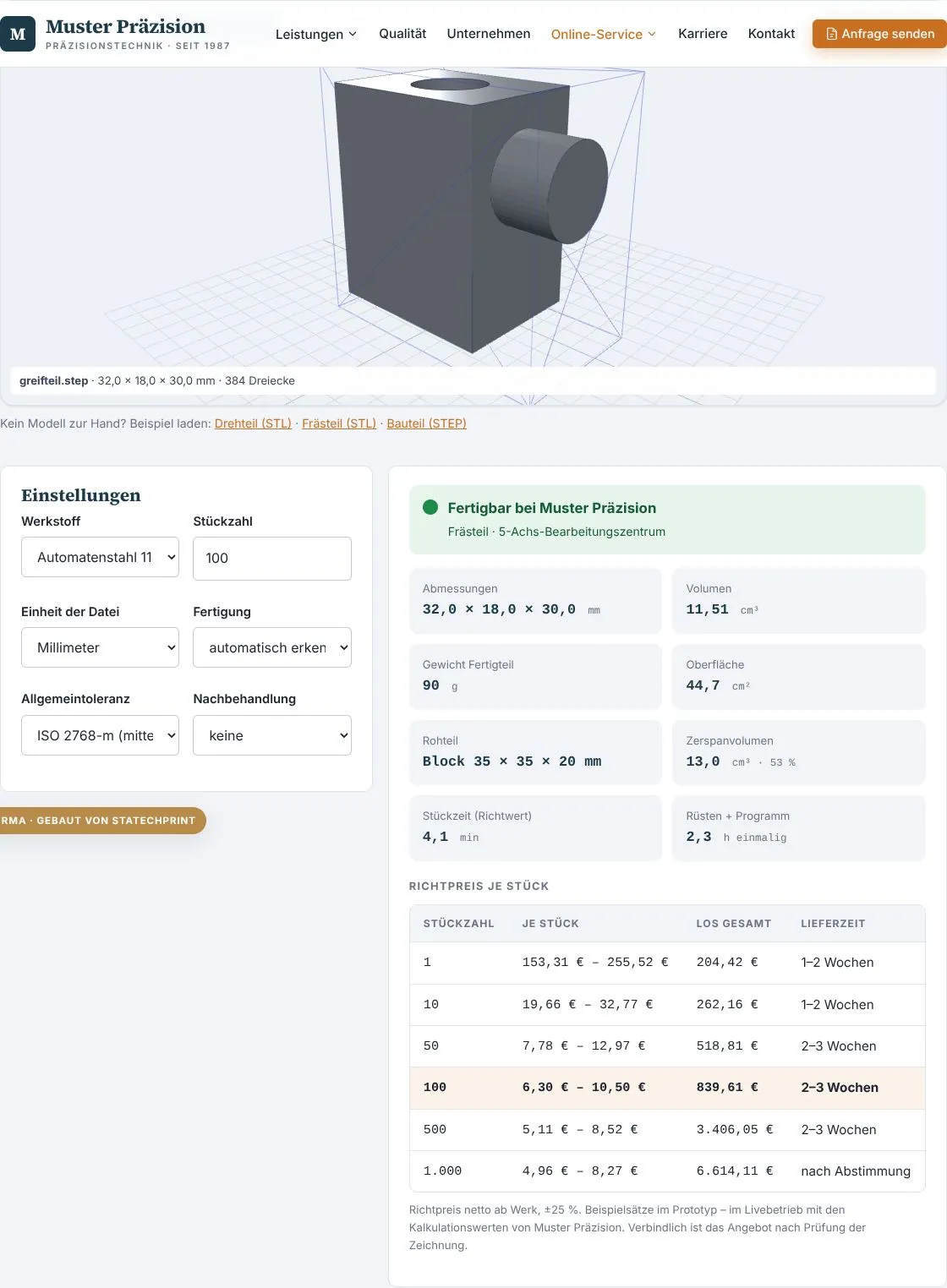Image resolution: width=947 pixels, height=1288 pixels.
Task: Click the Rüsten + Programm value 2,3 h
Action: (x=736, y=837)
